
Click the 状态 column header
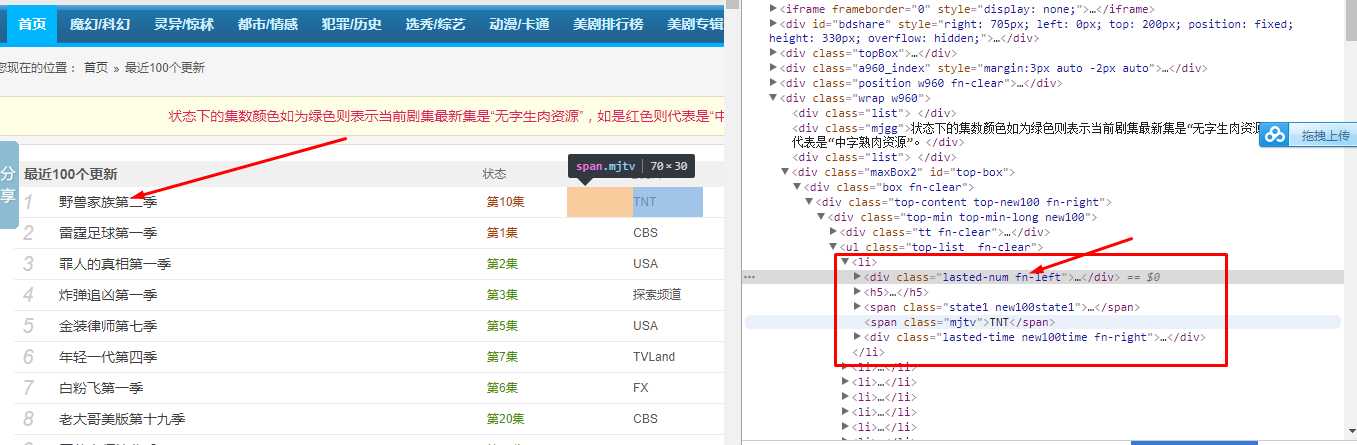pos(494,174)
